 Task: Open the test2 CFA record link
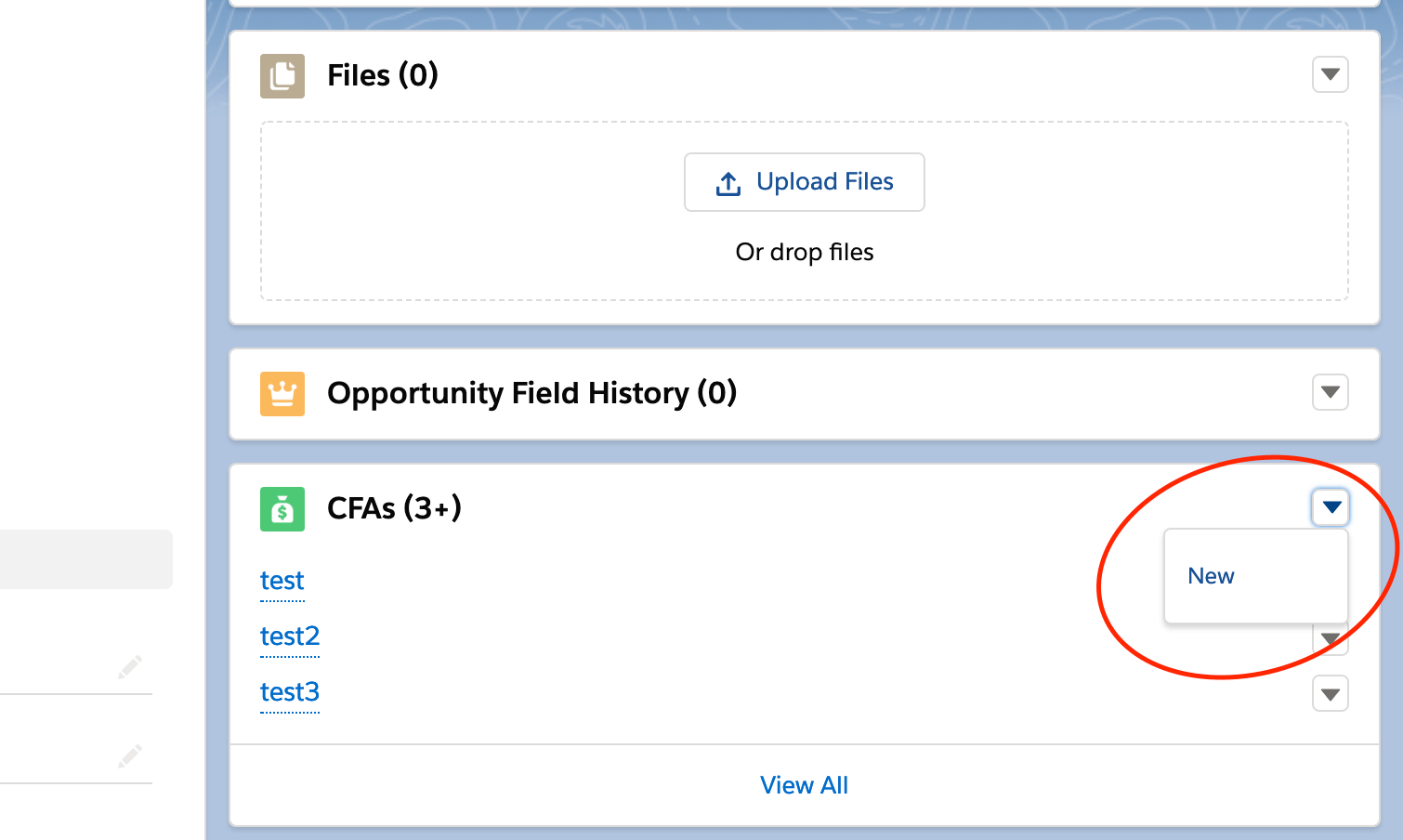290,637
